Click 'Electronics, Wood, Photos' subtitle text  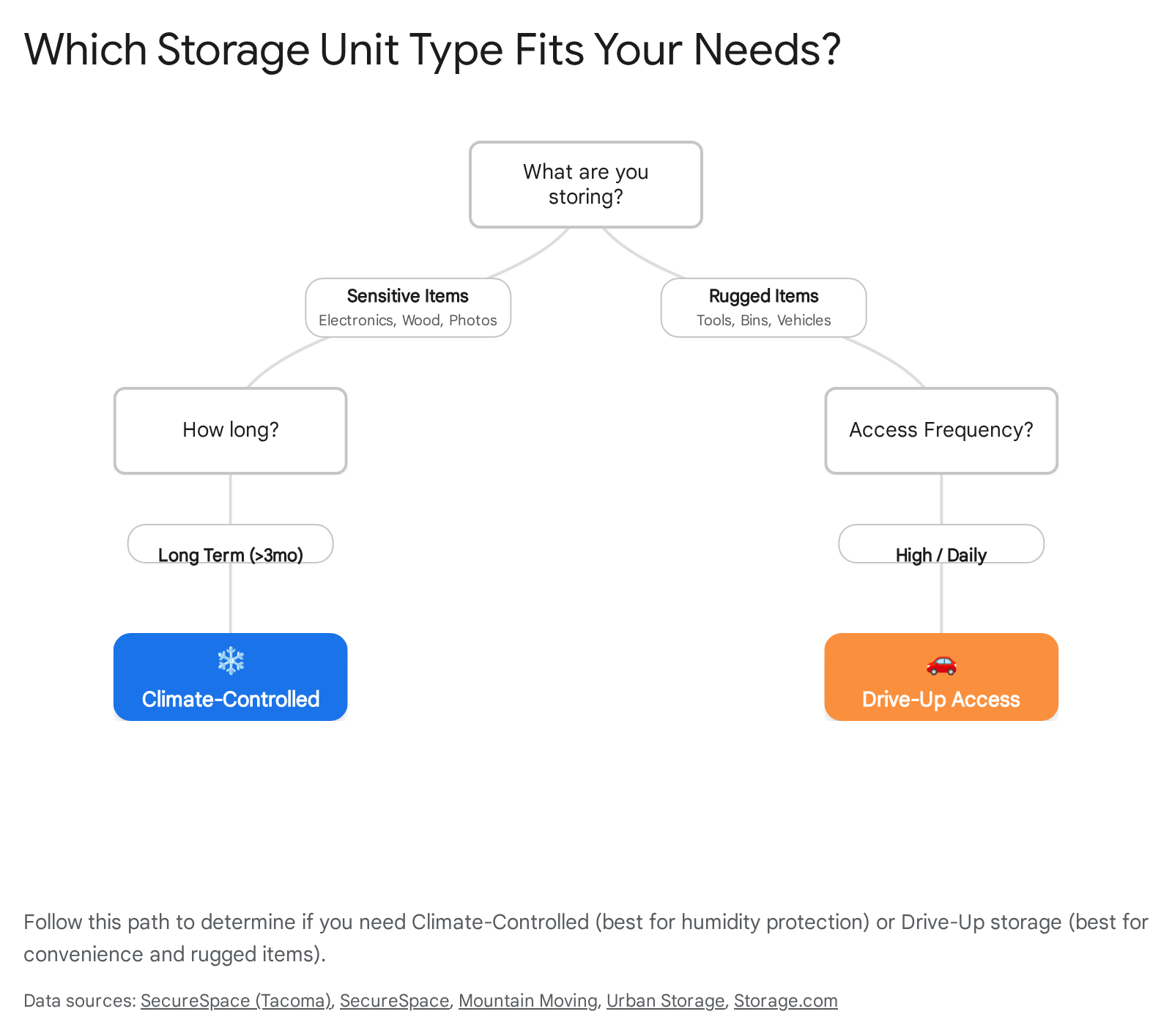[407, 320]
